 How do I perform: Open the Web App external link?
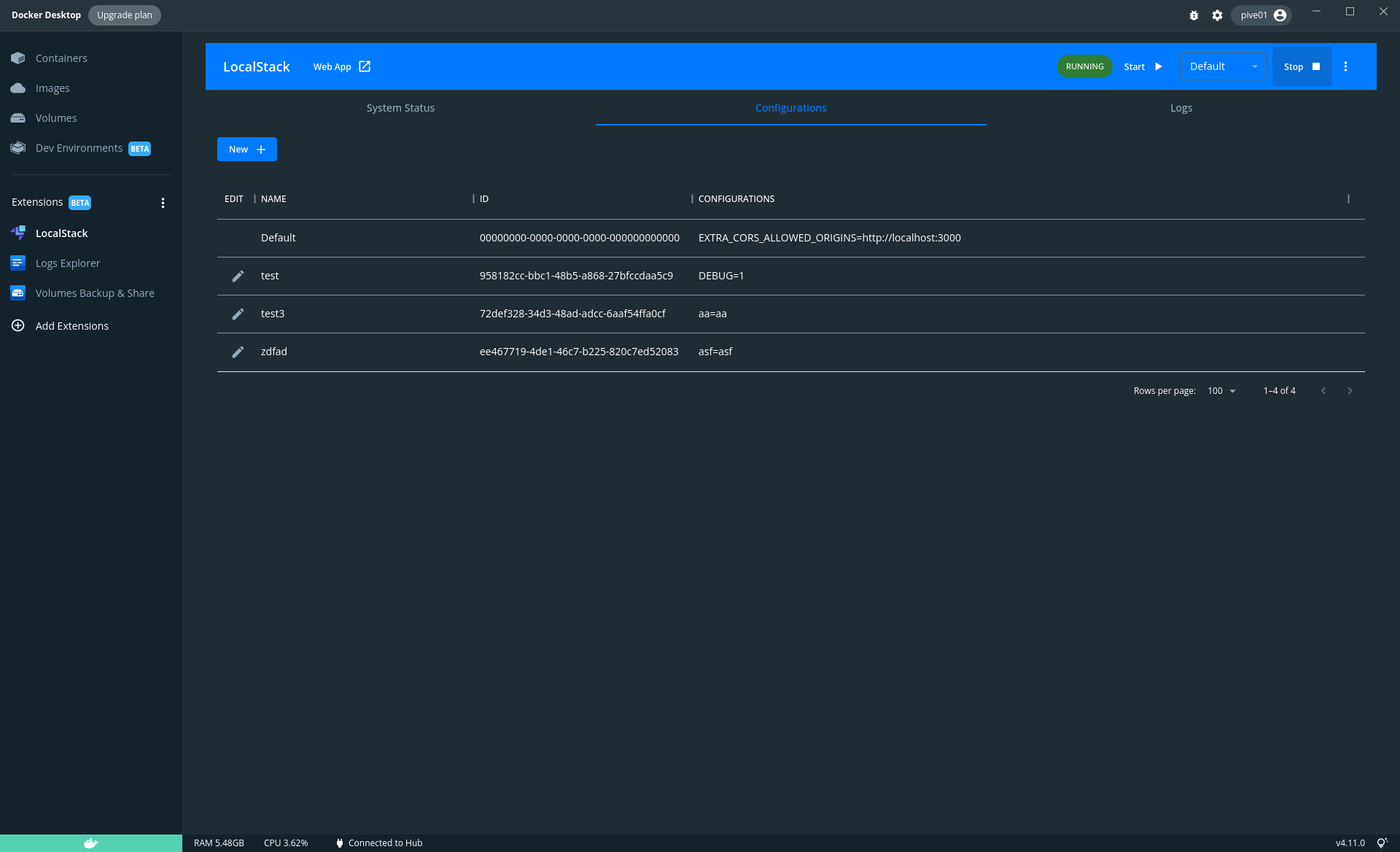(342, 66)
